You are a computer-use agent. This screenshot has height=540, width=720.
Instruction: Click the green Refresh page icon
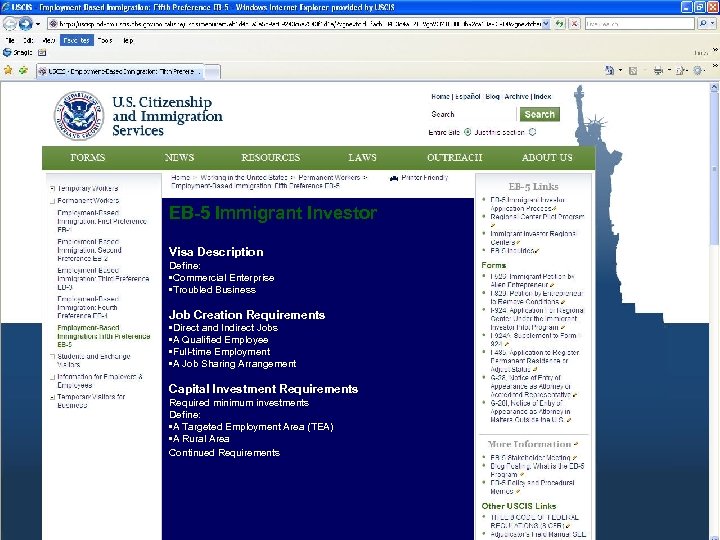click(560, 23)
